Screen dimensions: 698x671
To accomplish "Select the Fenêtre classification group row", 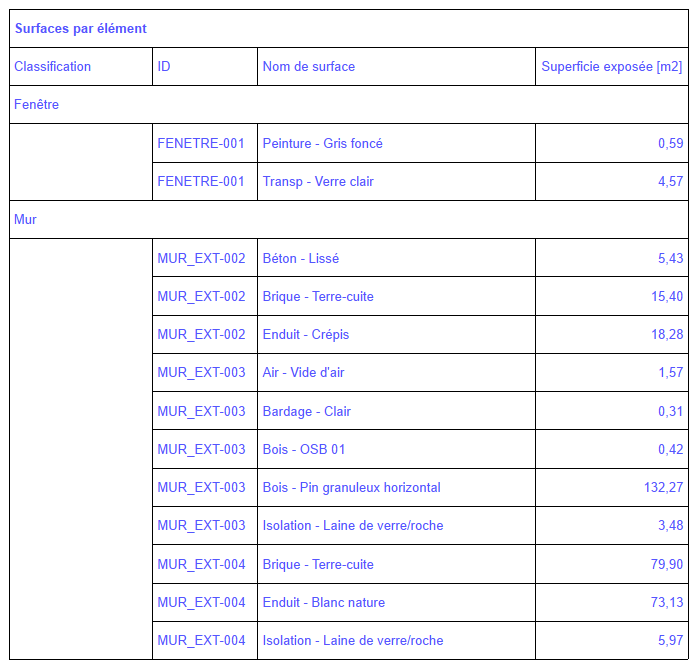I will tap(37, 105).
